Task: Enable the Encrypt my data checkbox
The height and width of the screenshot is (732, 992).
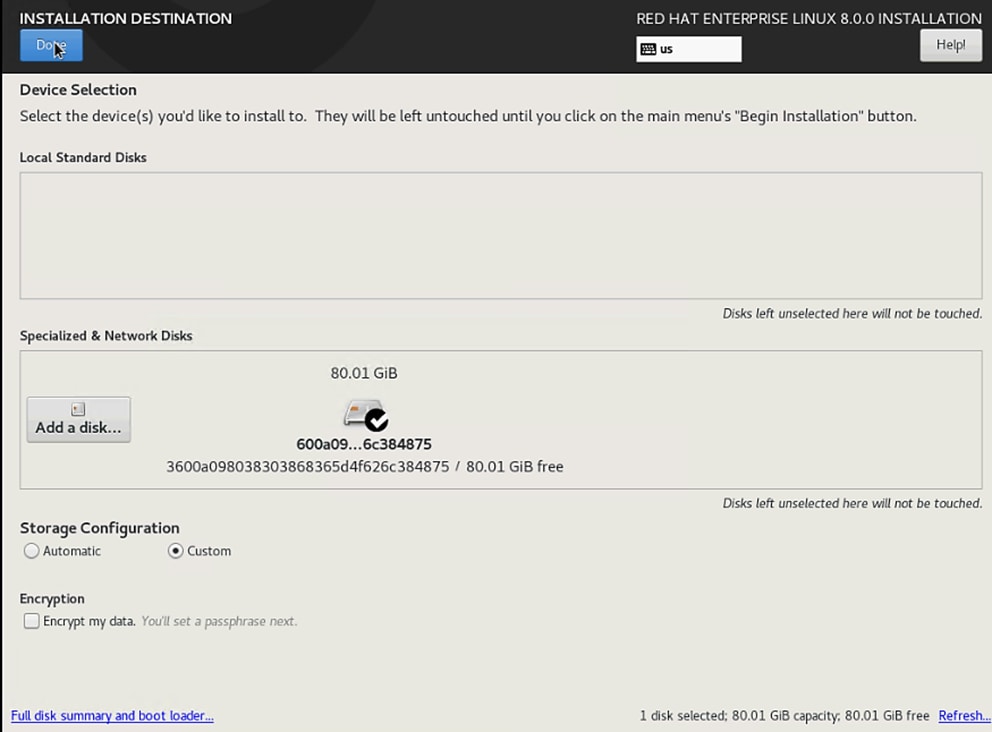Action: pos(31,621)
